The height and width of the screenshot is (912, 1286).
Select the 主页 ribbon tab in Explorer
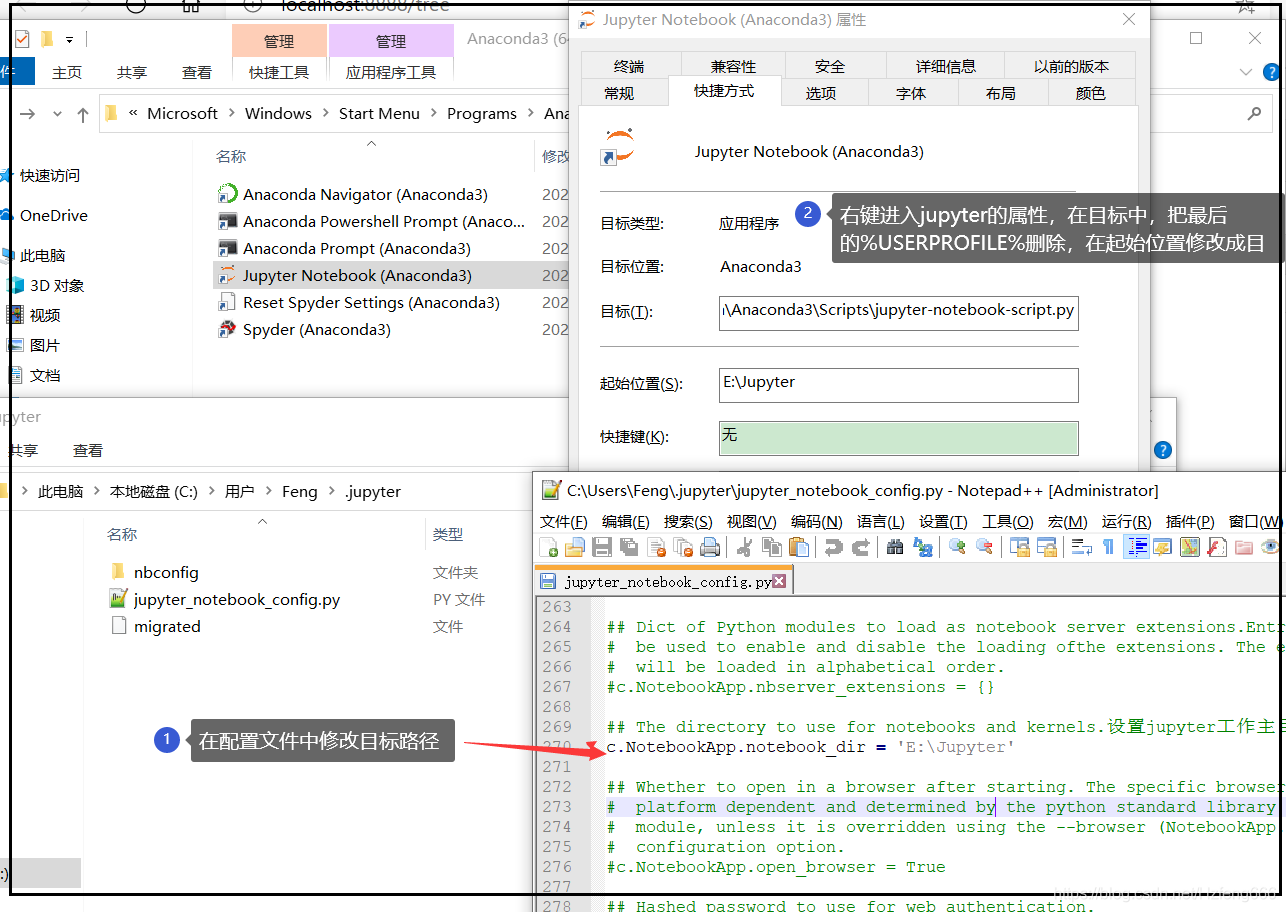[x=67, y=72]
